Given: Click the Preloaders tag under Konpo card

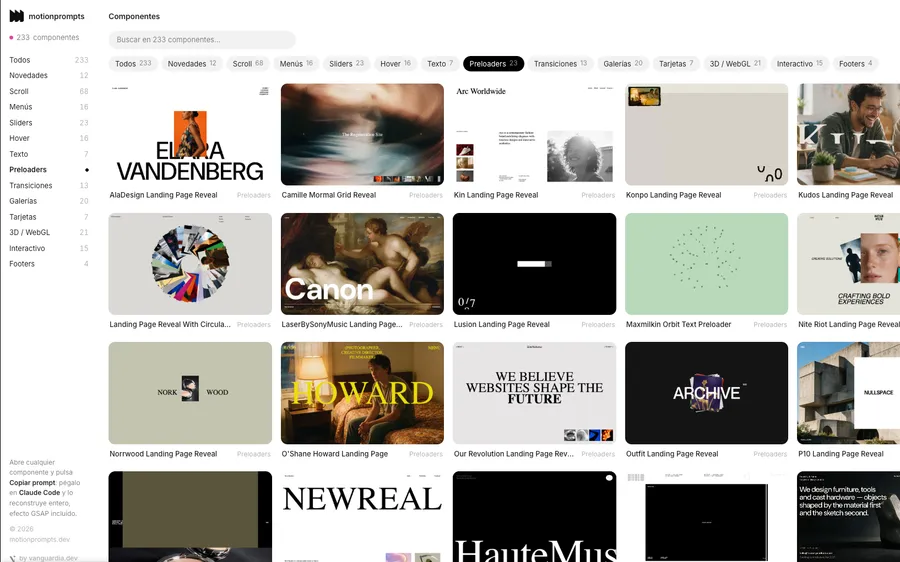Looking at the screenshot, I should pyautogui.click(x=770, y=196).
